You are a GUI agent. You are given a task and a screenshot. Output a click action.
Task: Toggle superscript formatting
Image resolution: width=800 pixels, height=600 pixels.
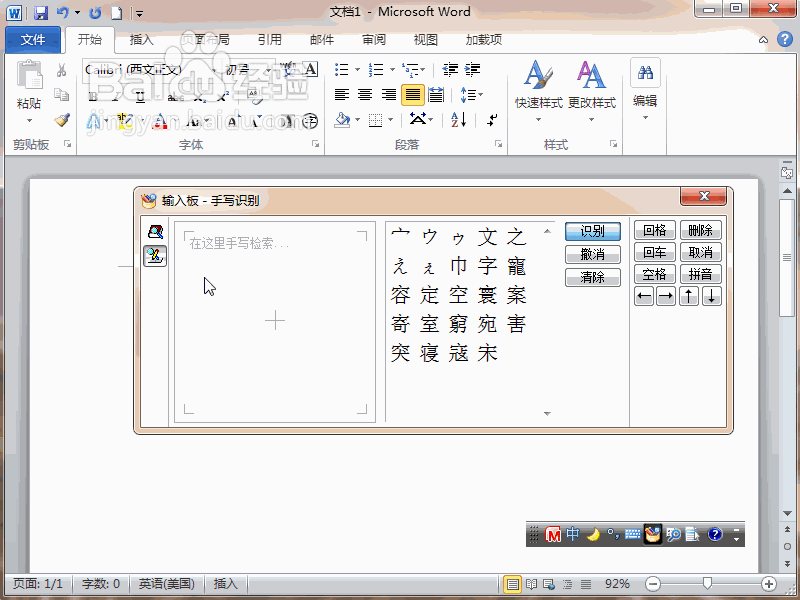click(x=223, y=96)
